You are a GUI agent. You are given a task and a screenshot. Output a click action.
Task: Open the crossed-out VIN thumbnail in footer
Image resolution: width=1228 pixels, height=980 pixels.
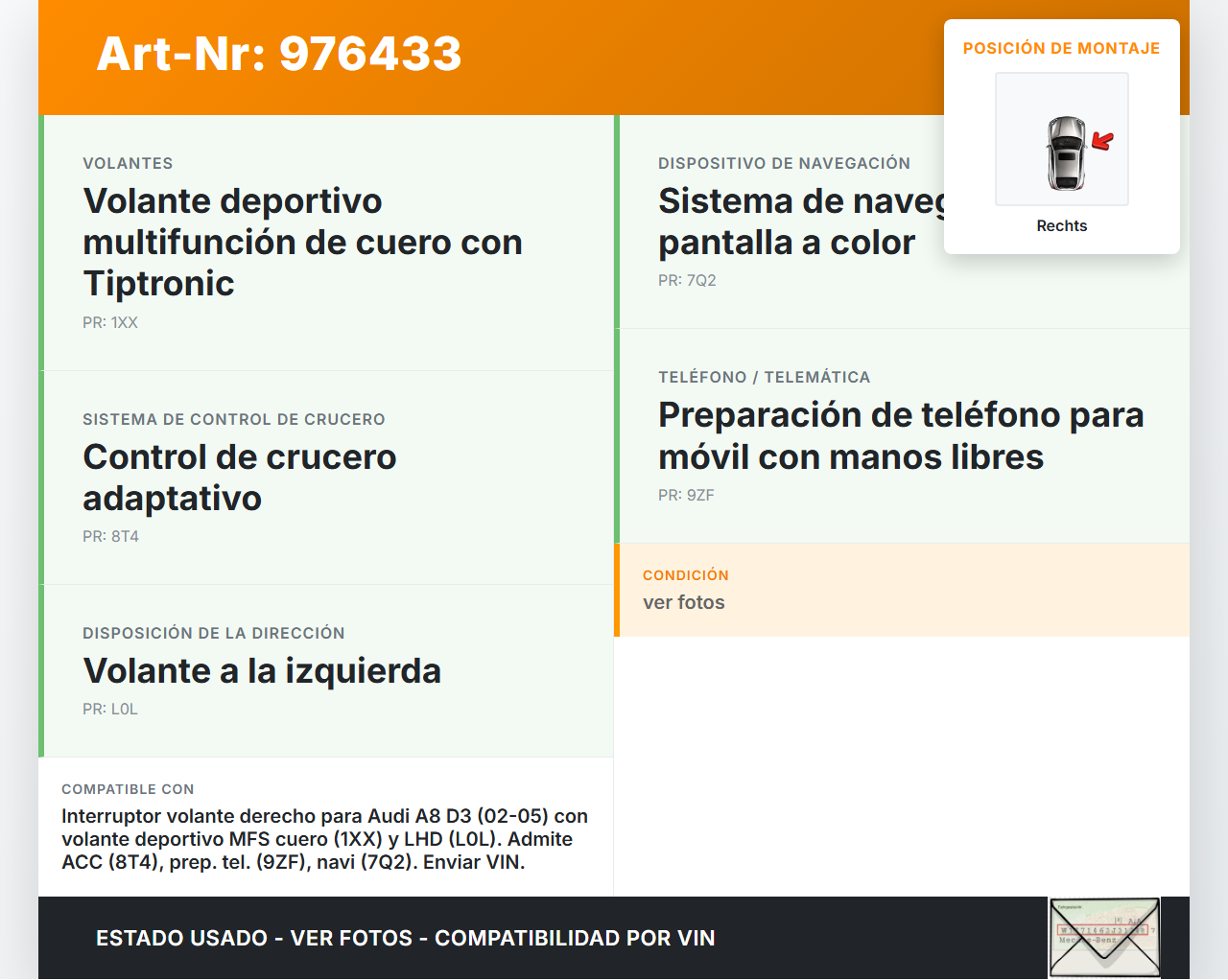[1104, 938]
